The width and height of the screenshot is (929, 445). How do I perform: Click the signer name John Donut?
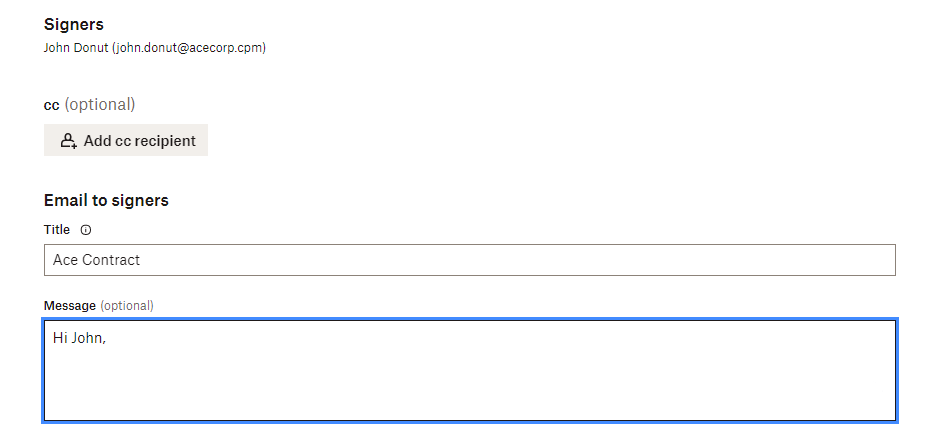76,47
